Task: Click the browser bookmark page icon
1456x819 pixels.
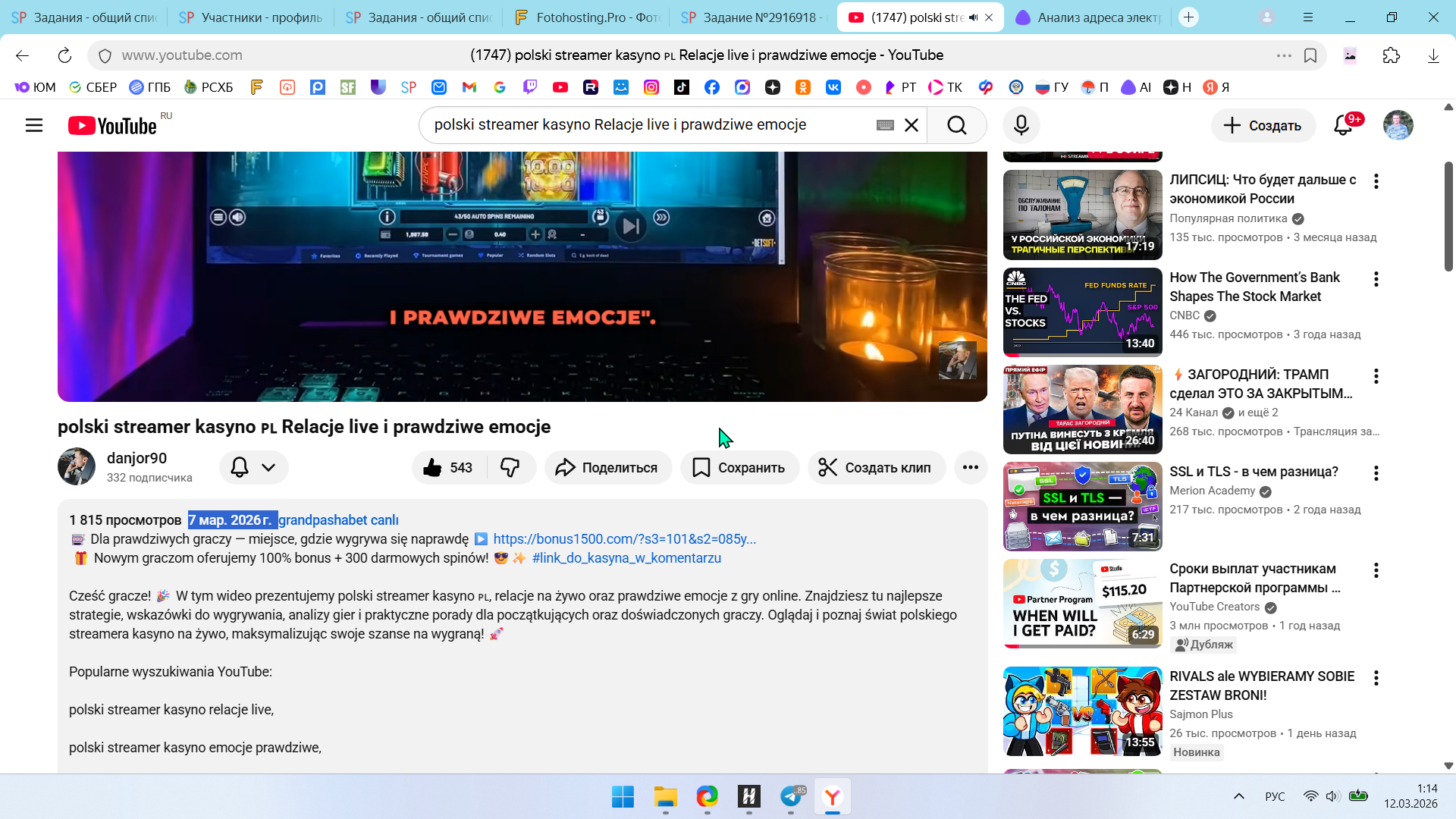Action: 1310,55
